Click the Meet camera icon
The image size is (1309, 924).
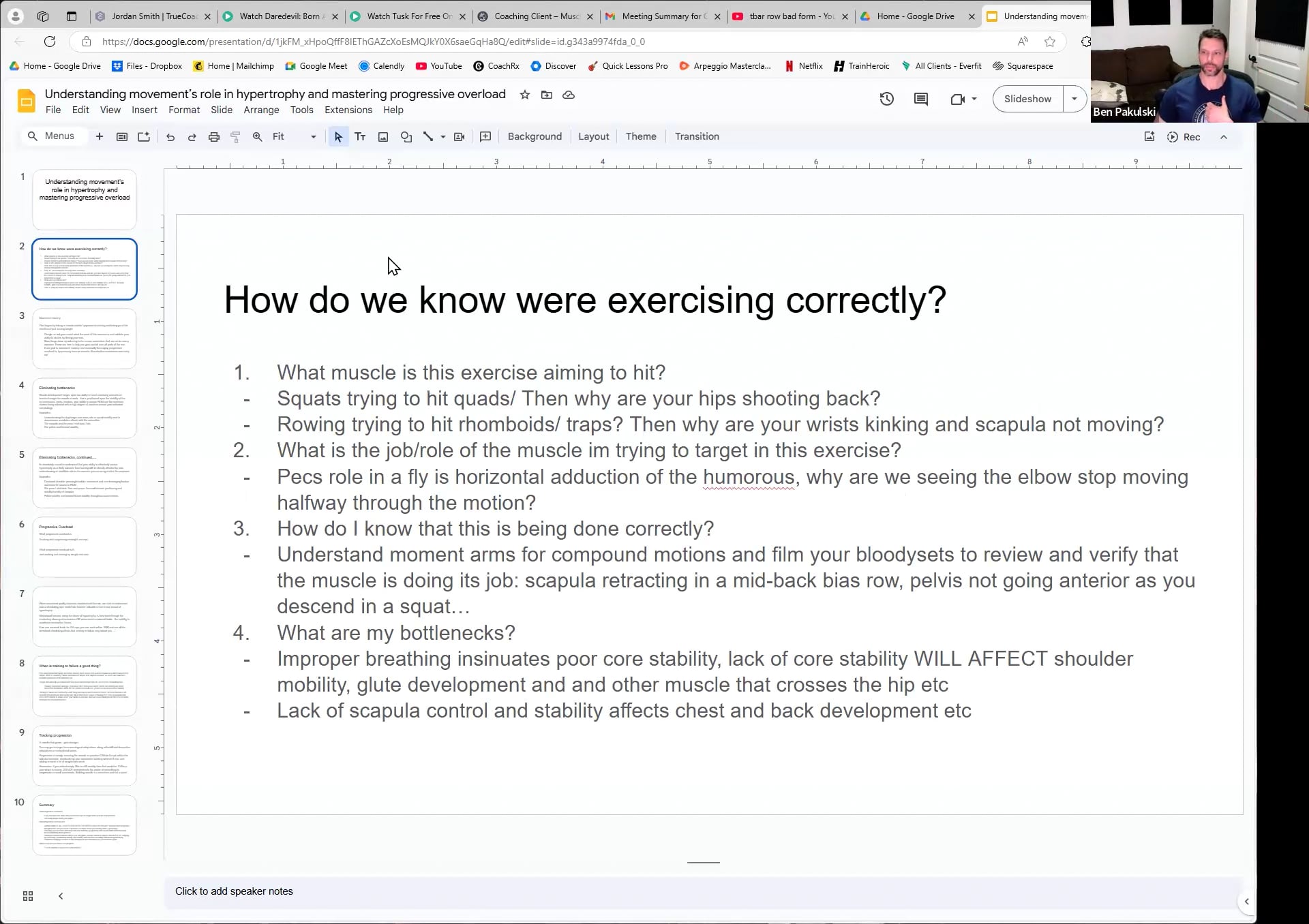[958, 99]
